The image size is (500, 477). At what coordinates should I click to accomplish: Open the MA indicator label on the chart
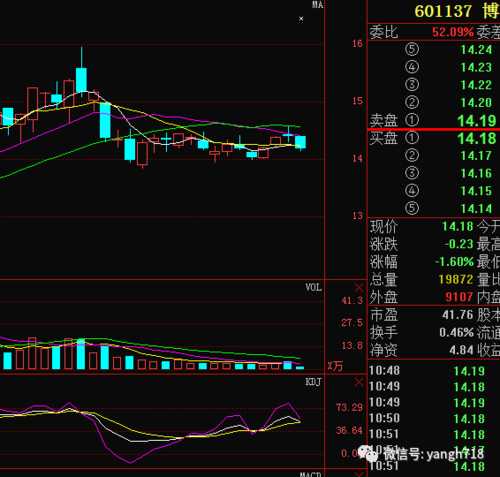click(x=318, y=5)
